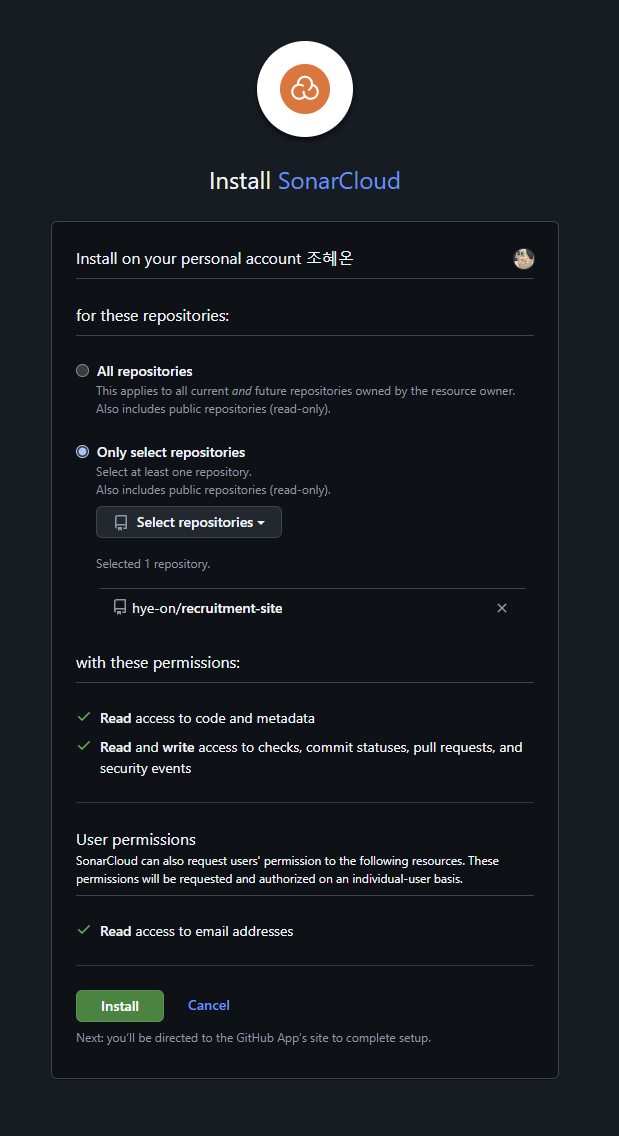Click checkmark next to read and write access

[x=84, y=746]
